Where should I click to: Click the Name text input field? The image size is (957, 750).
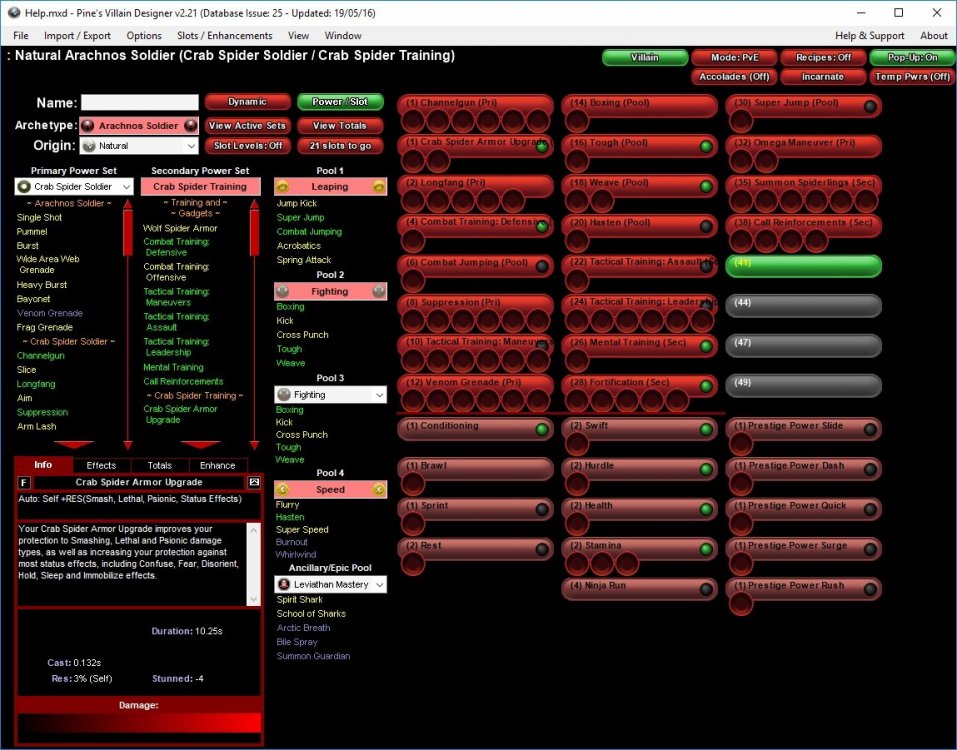(x=139, y=103)
